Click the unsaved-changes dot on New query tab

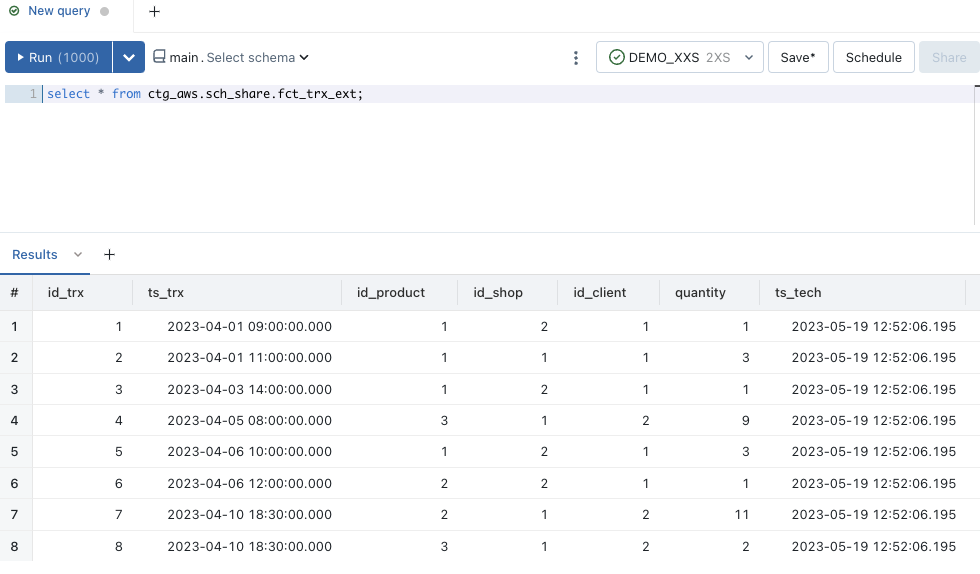coord(104,12)
